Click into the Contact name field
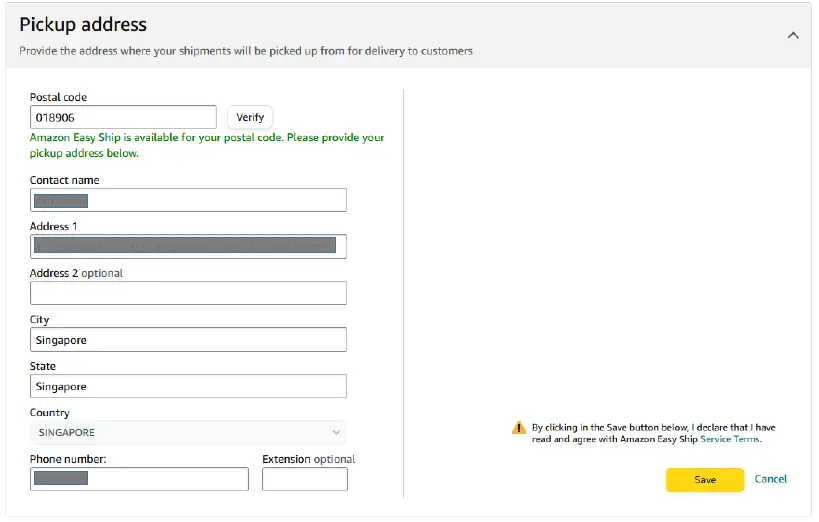 pyautogui.click(x=188, y=200)
